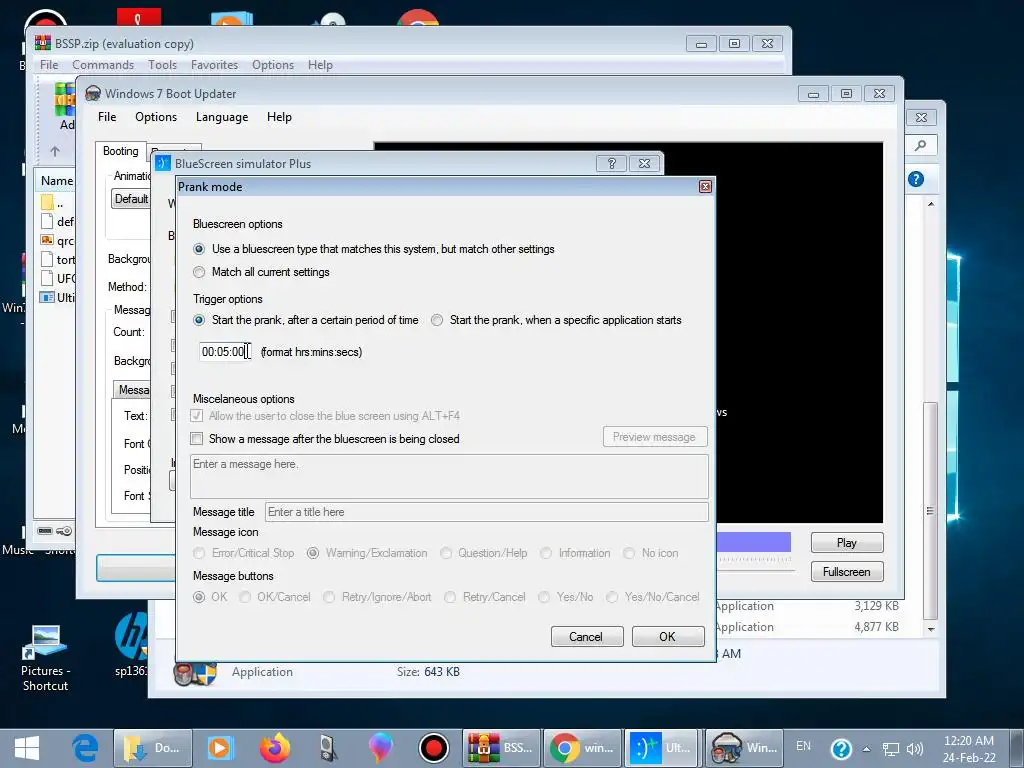Click Play button in Windows 7 Boot Updater
1024x768 pixels.
(x=847, y=543)
